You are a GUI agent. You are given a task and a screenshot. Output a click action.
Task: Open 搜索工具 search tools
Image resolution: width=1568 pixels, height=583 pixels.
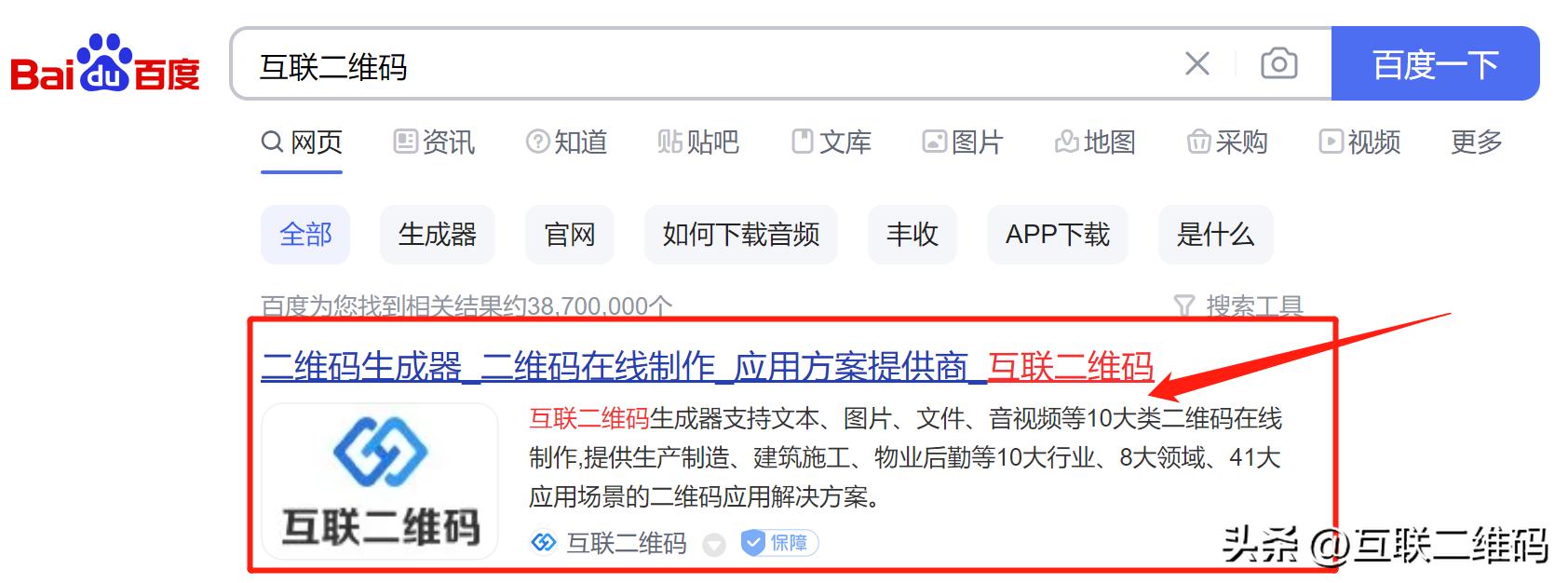[x=1238, y=305]
